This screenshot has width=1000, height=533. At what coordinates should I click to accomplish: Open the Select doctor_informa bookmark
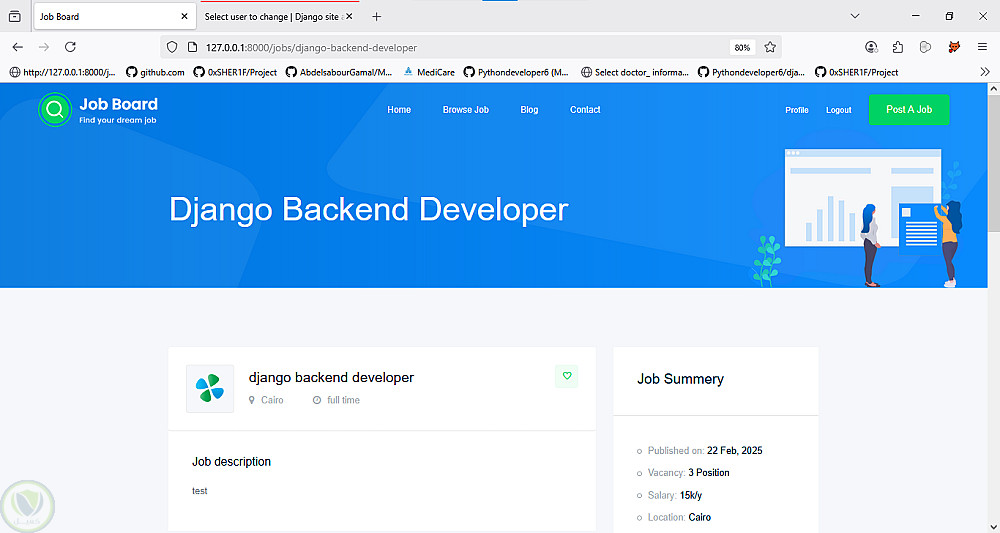[635, 72]
